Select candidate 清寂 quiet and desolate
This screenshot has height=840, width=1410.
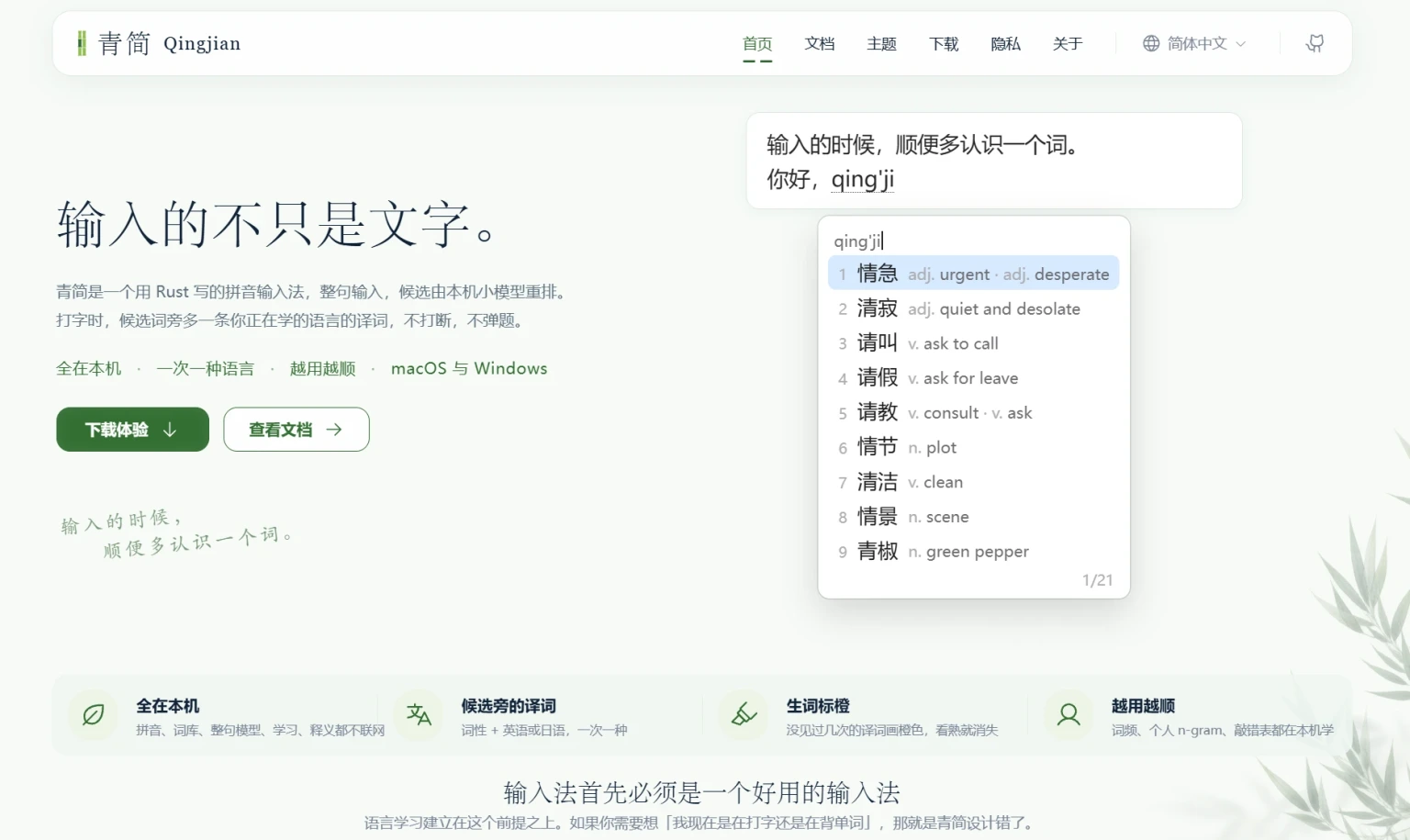973,308
